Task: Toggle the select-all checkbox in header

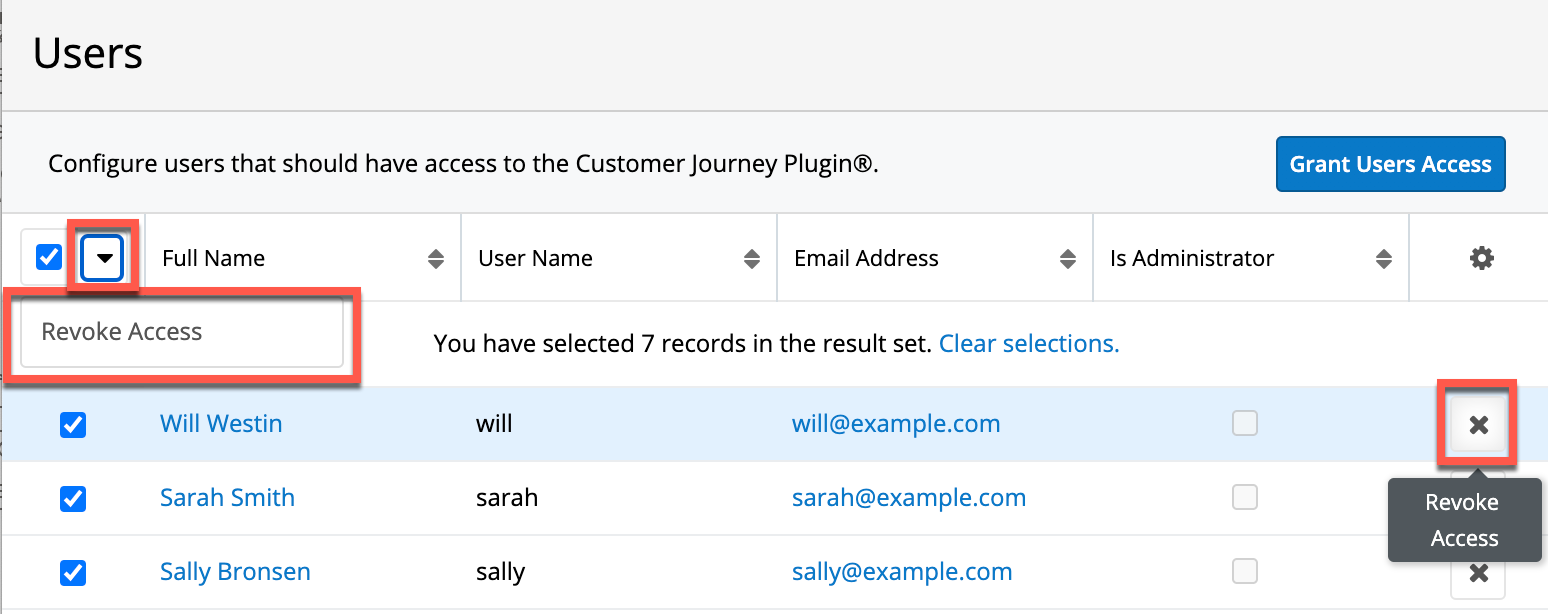Action: pos(49,258)
